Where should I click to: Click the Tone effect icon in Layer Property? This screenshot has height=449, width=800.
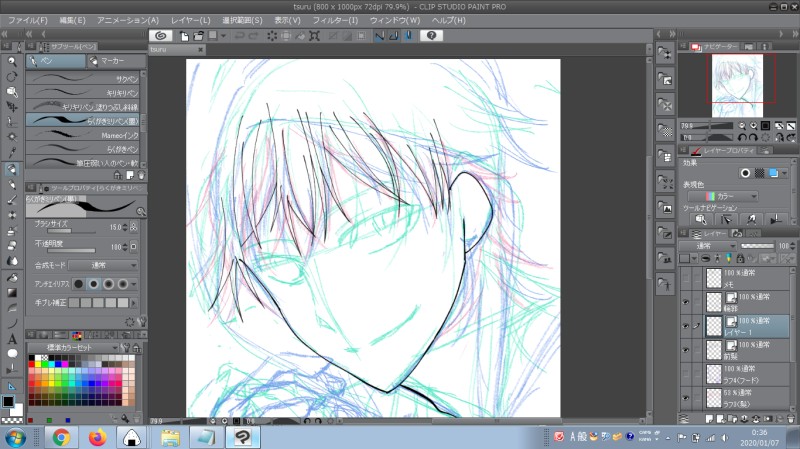click(759, 173)
